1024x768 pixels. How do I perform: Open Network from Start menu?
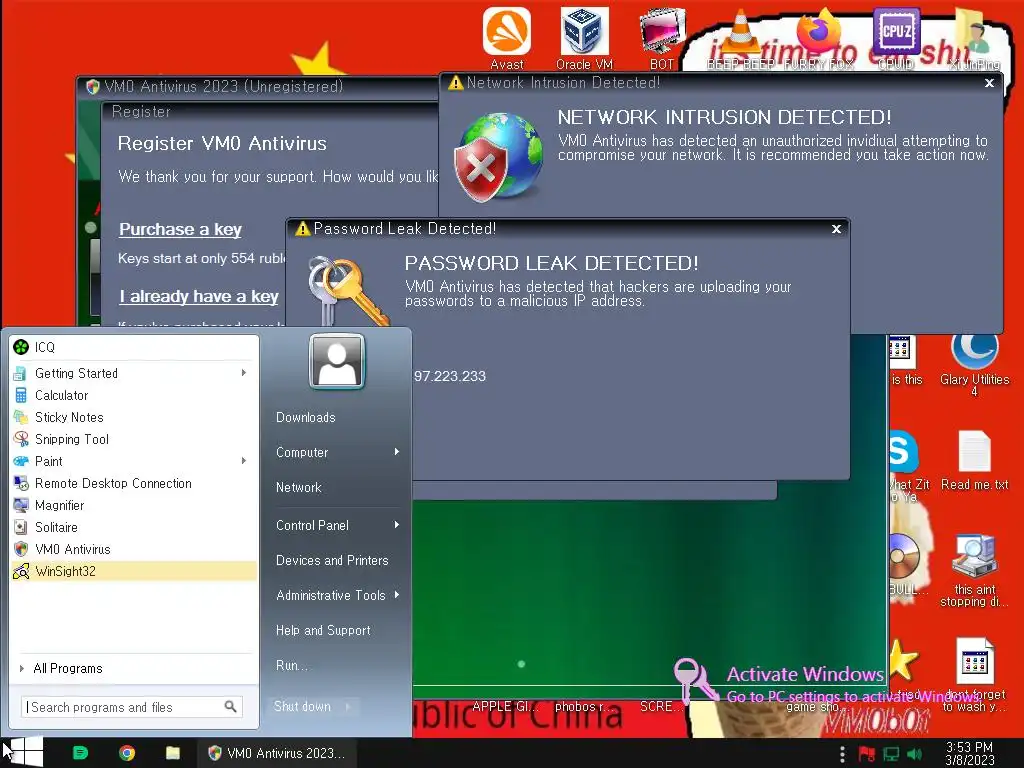298,487
